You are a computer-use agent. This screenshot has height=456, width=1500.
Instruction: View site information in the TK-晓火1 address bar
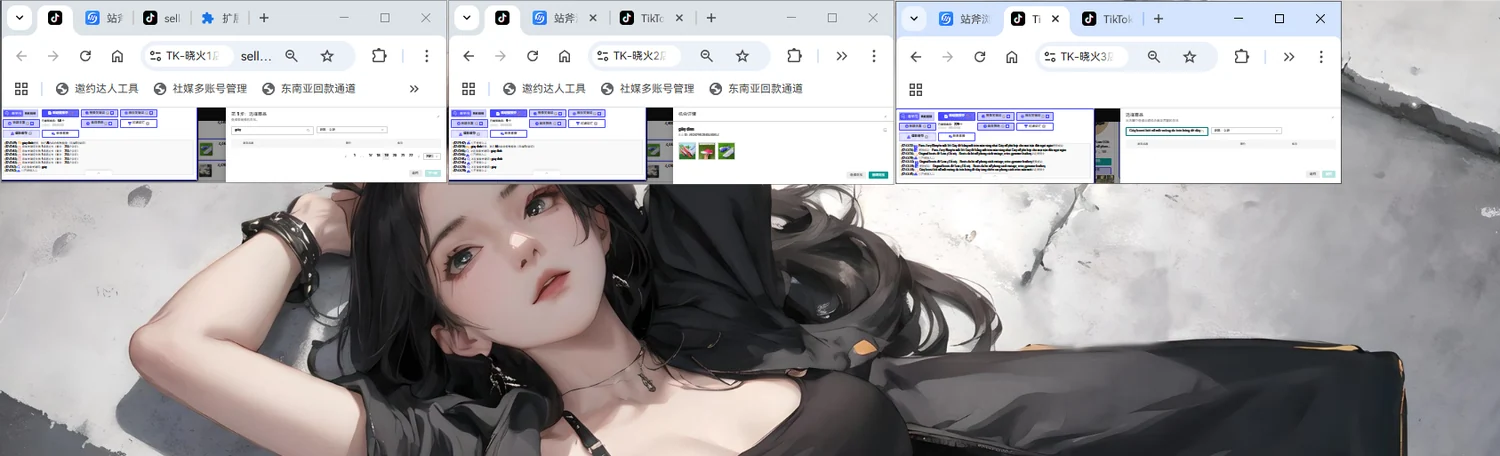tap(157, 56)
